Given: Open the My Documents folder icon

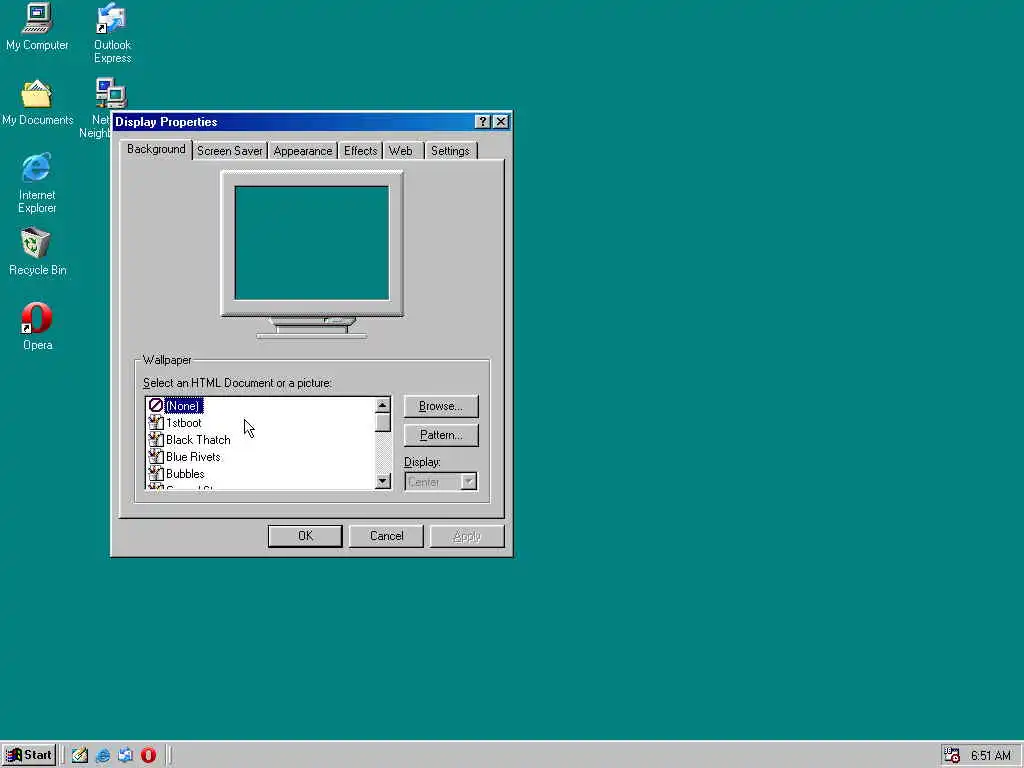Looking at the screenshot, I should (x=37, y=103).
